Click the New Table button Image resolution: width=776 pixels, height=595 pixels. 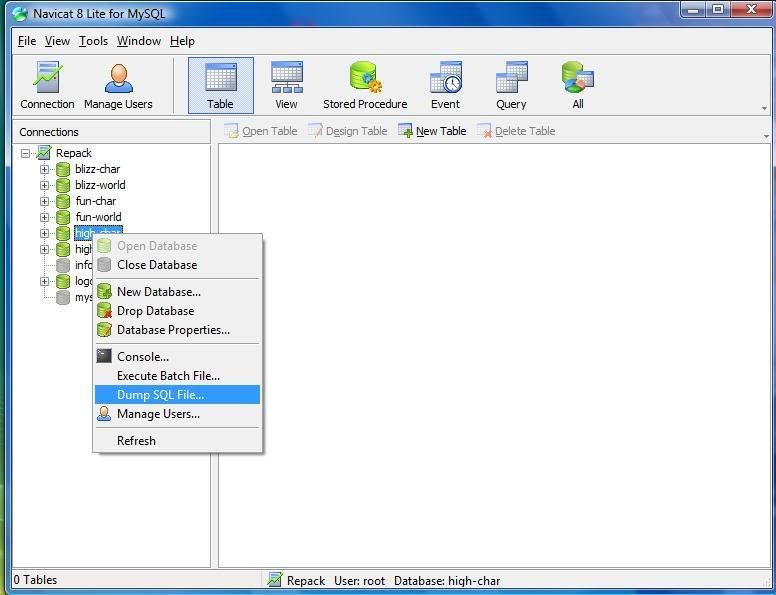pyautogui.click(x=432, y=131)
